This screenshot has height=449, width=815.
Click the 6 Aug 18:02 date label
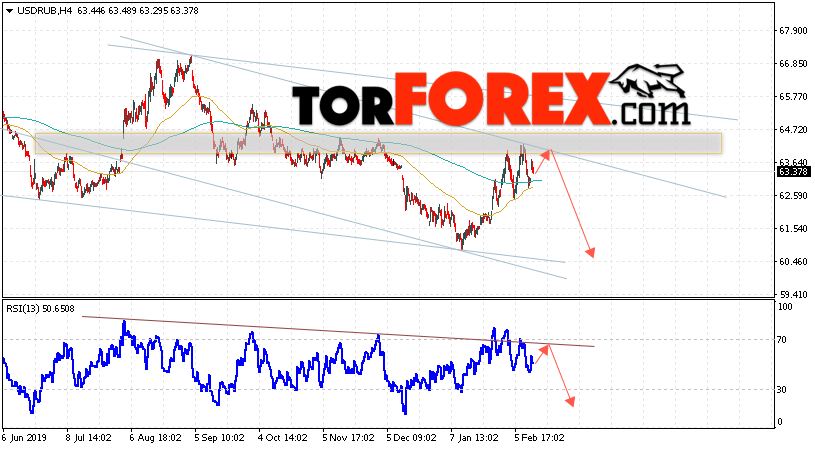pyautogui.click(x=155, y=438)
